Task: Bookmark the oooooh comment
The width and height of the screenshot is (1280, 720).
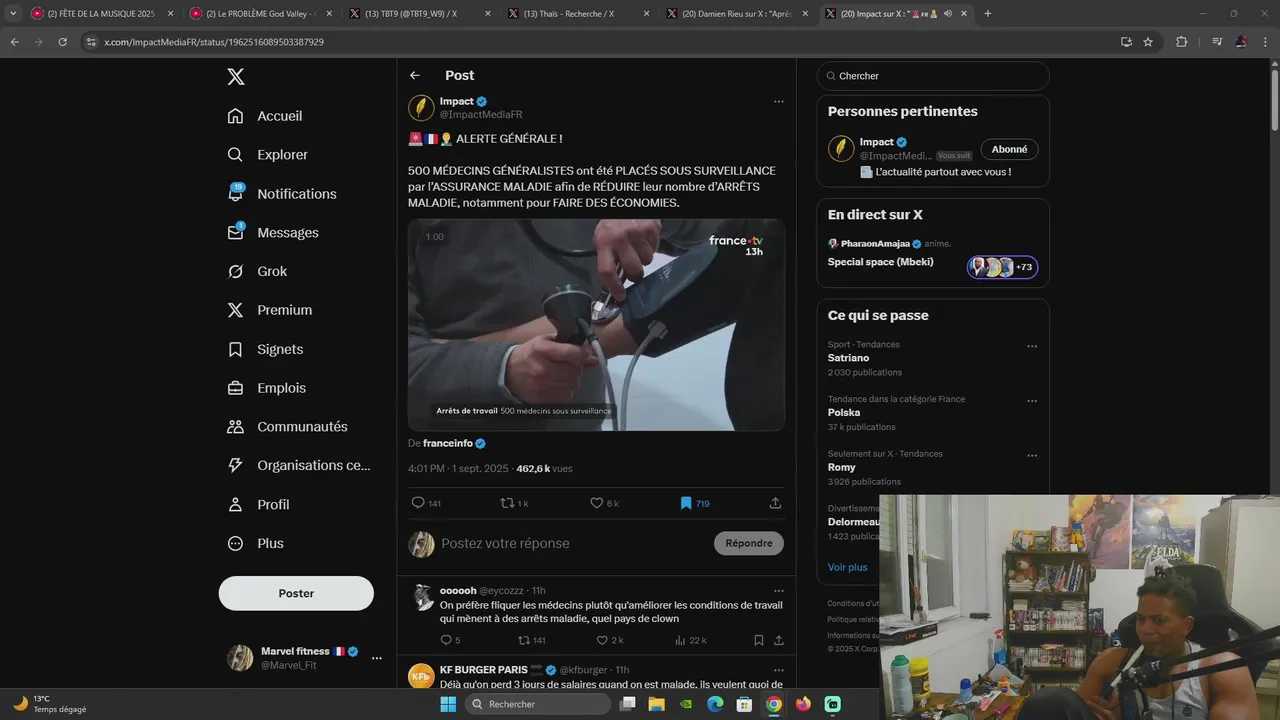Action: click(758, 640)
